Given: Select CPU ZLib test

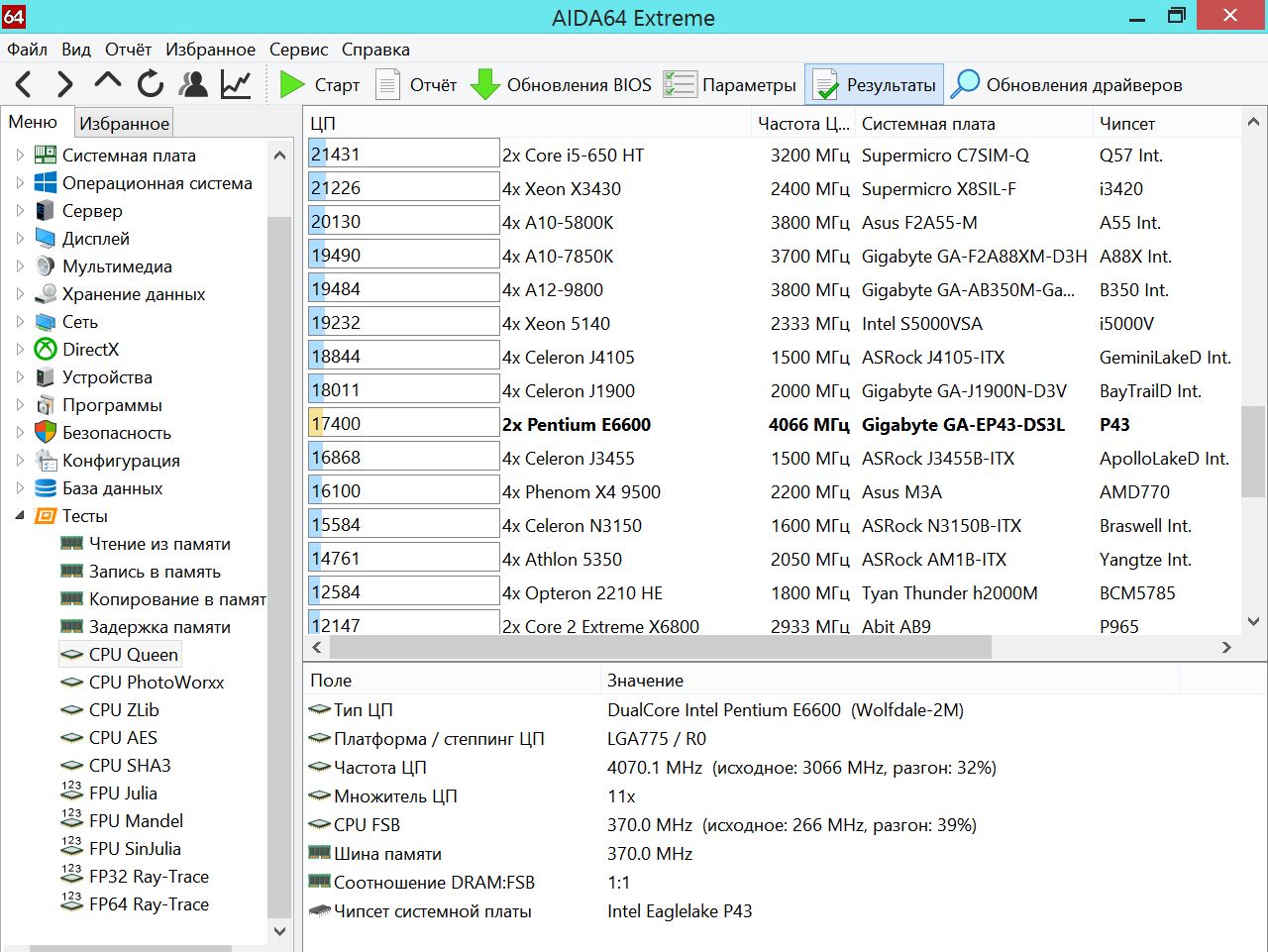Looking at the screenshot, I should [x=124, y=710].
